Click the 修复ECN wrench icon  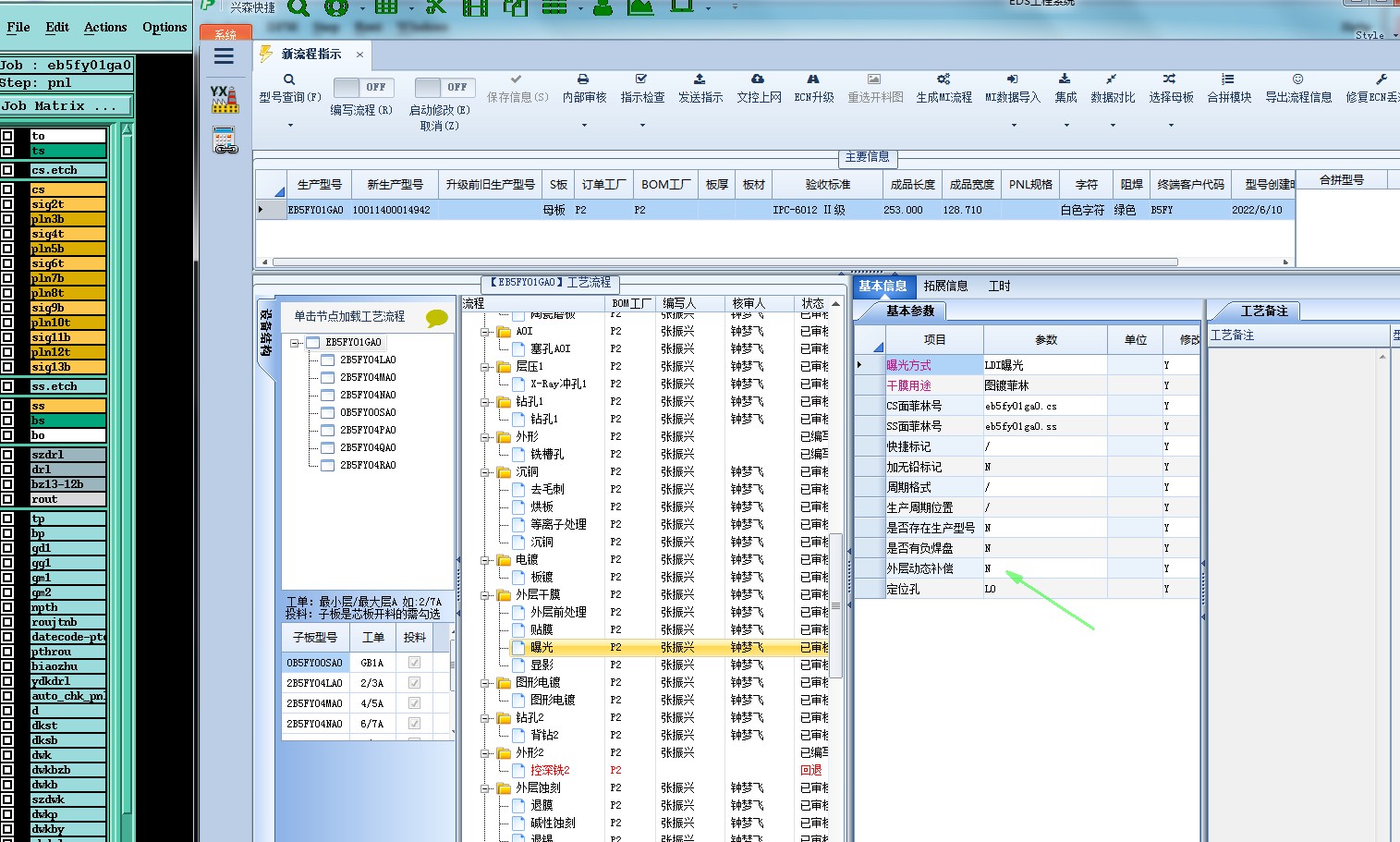point(1382,79)
